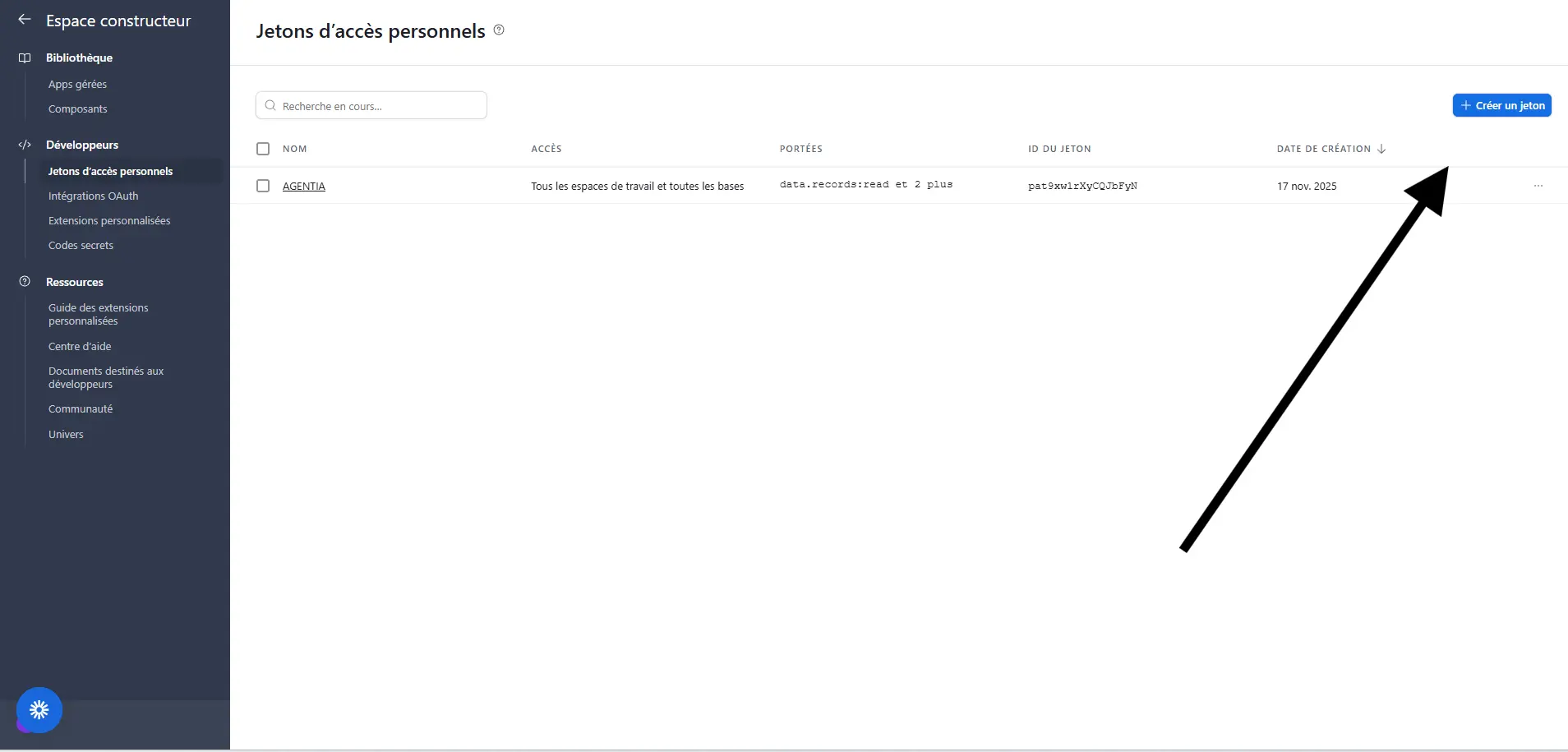Open the AGENTIA token link
1568x752 pixels.
pyautogui.click(x=304, y=186)
